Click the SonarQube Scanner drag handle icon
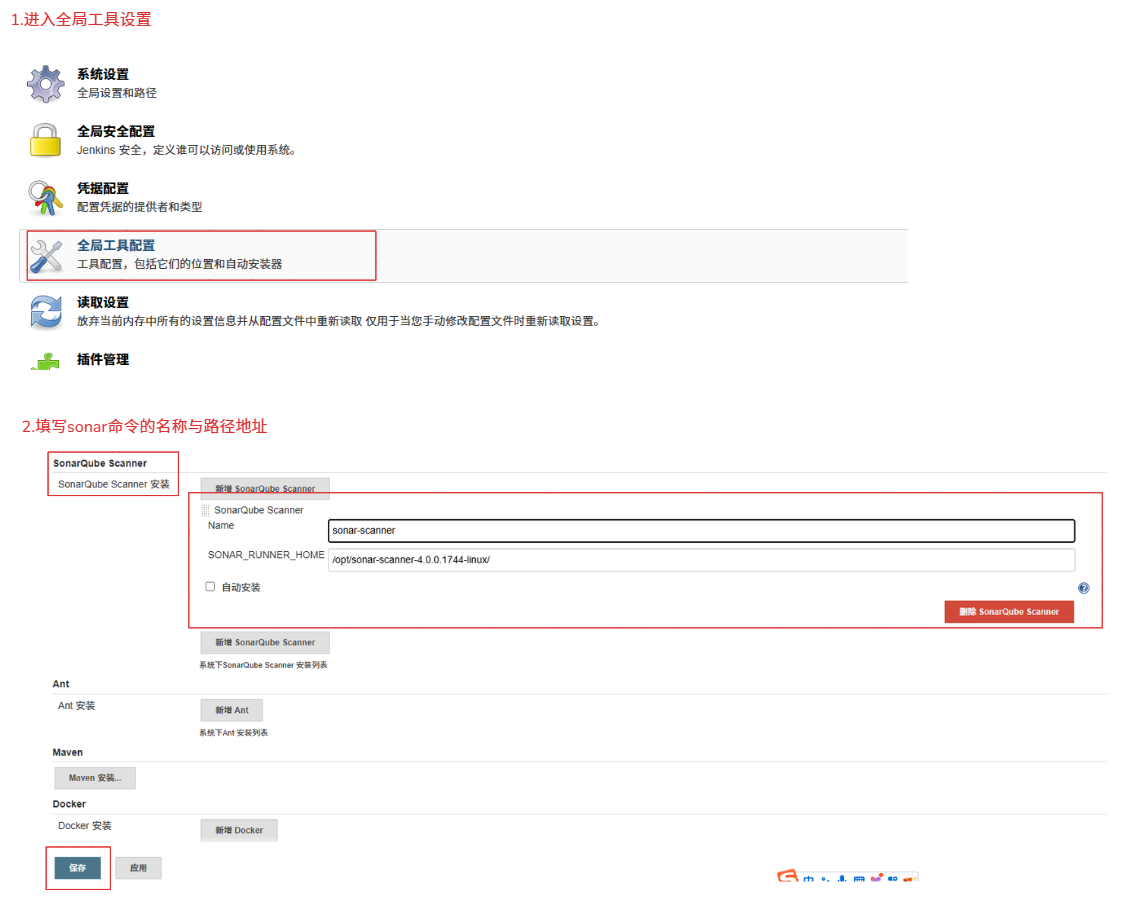The height and width of the screenshot is (899, 1125). point(206,510)
